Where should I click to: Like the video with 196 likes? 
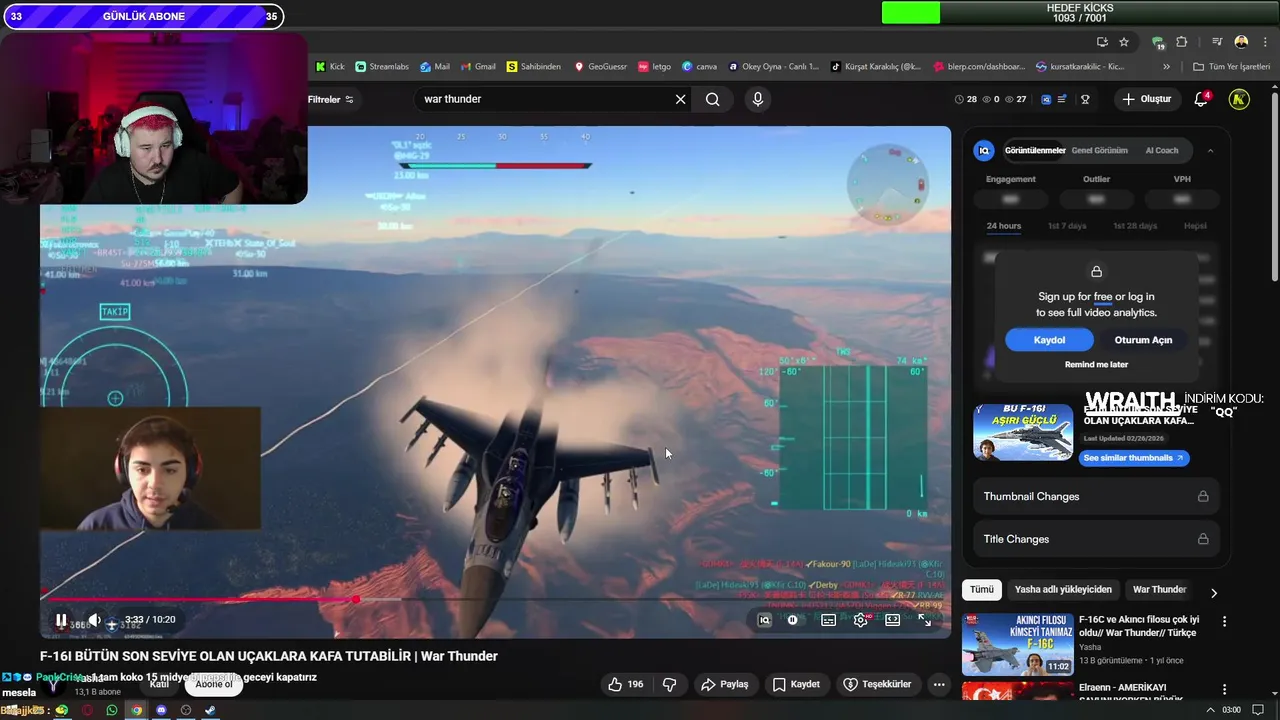click(627, 684)
